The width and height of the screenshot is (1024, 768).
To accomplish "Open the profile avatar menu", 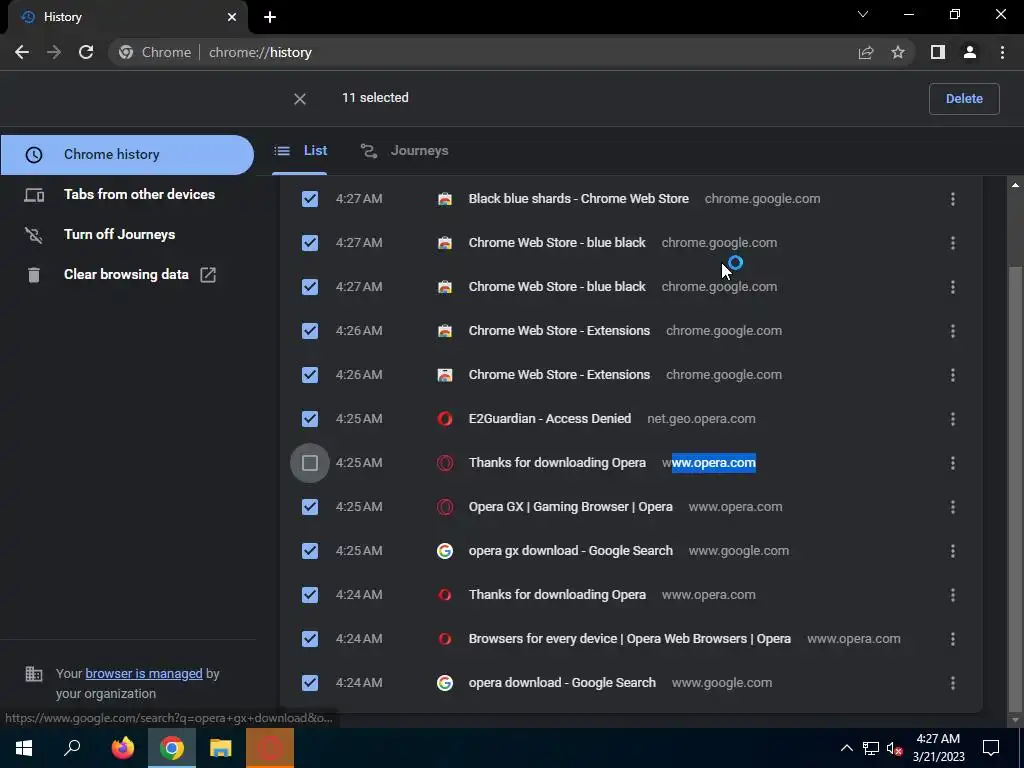I will click(970, 52).
